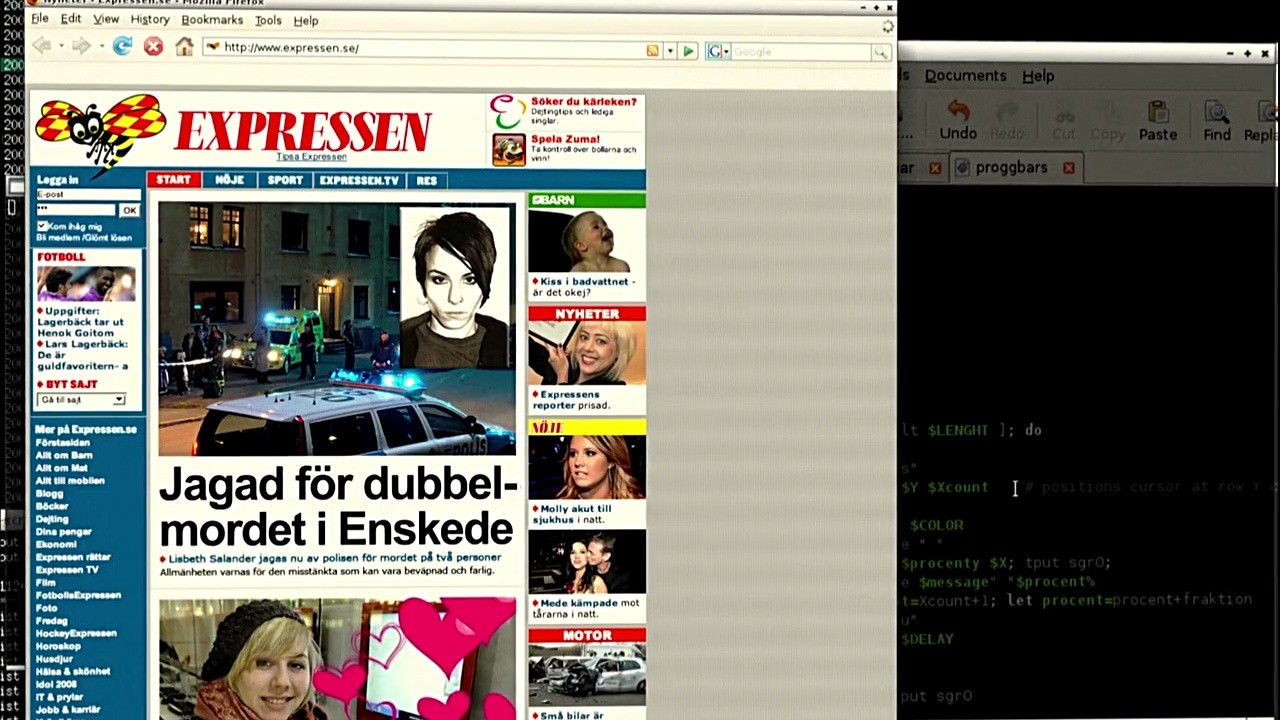Click the OK login button
The height and width of the screenshot is (720, 1280).
click(129, 210)
